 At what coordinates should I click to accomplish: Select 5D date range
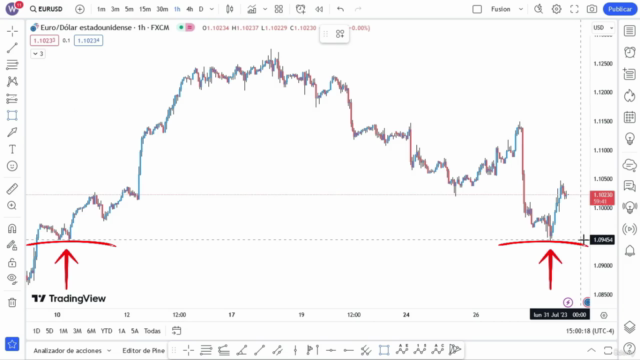(x=49, y=331)
